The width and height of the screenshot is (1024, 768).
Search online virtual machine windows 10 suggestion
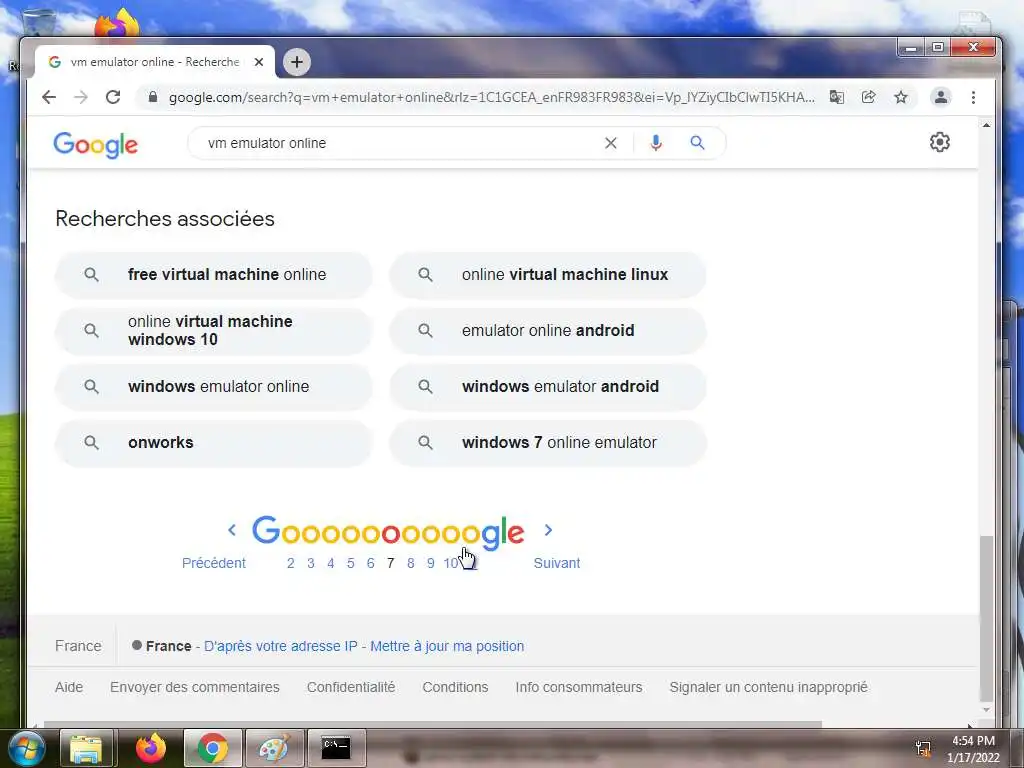tap(214, 330)
